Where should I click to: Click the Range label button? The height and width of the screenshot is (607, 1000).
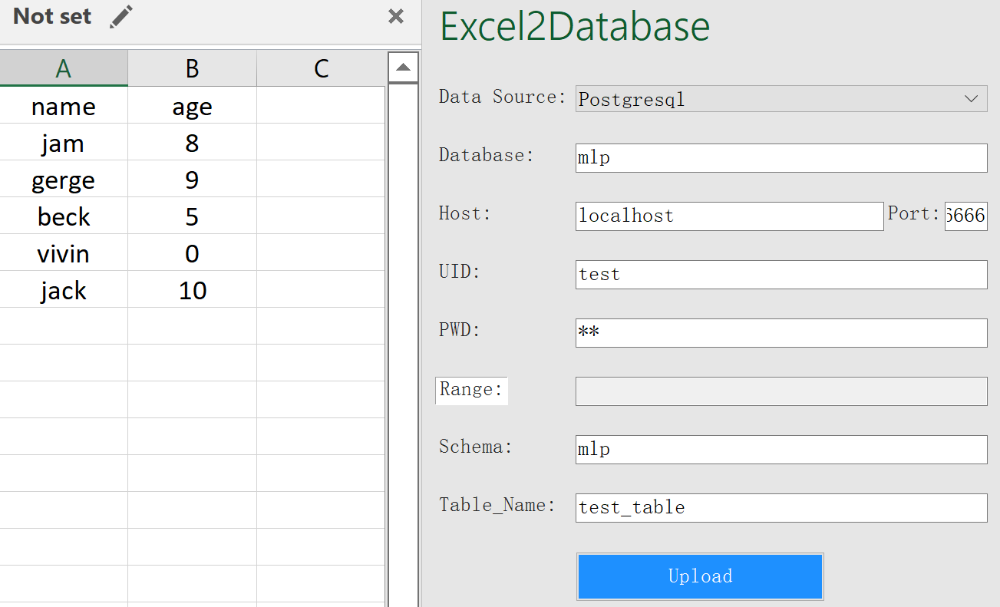pyautogui.click(x=471, y=390)
